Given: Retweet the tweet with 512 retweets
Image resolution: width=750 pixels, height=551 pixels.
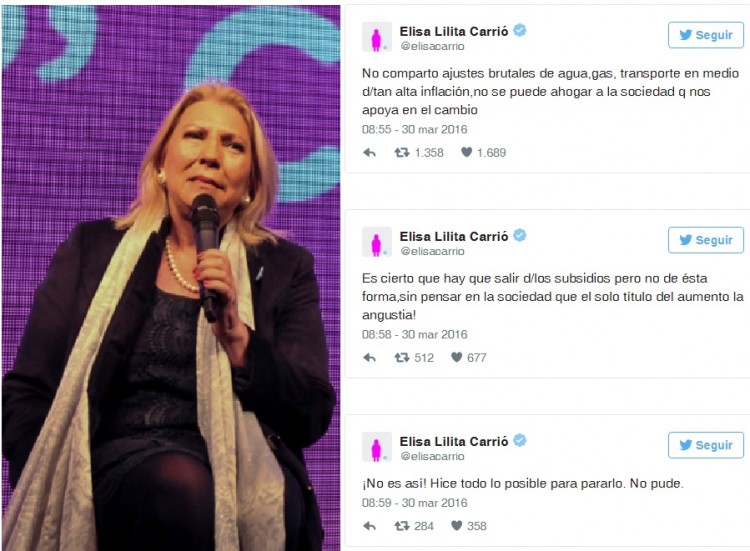Looking at the screenshot, I should click(401, 357).
